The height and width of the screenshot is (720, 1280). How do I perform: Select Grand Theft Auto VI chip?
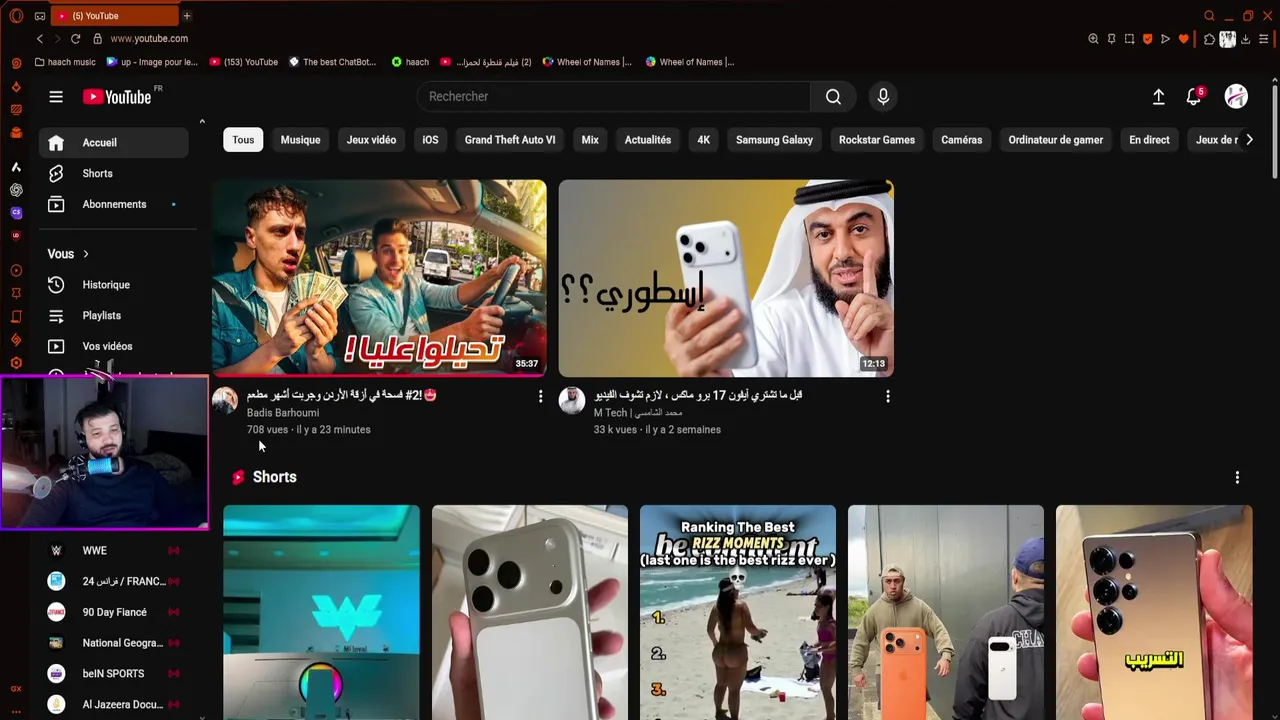click(x=510, y=140)
